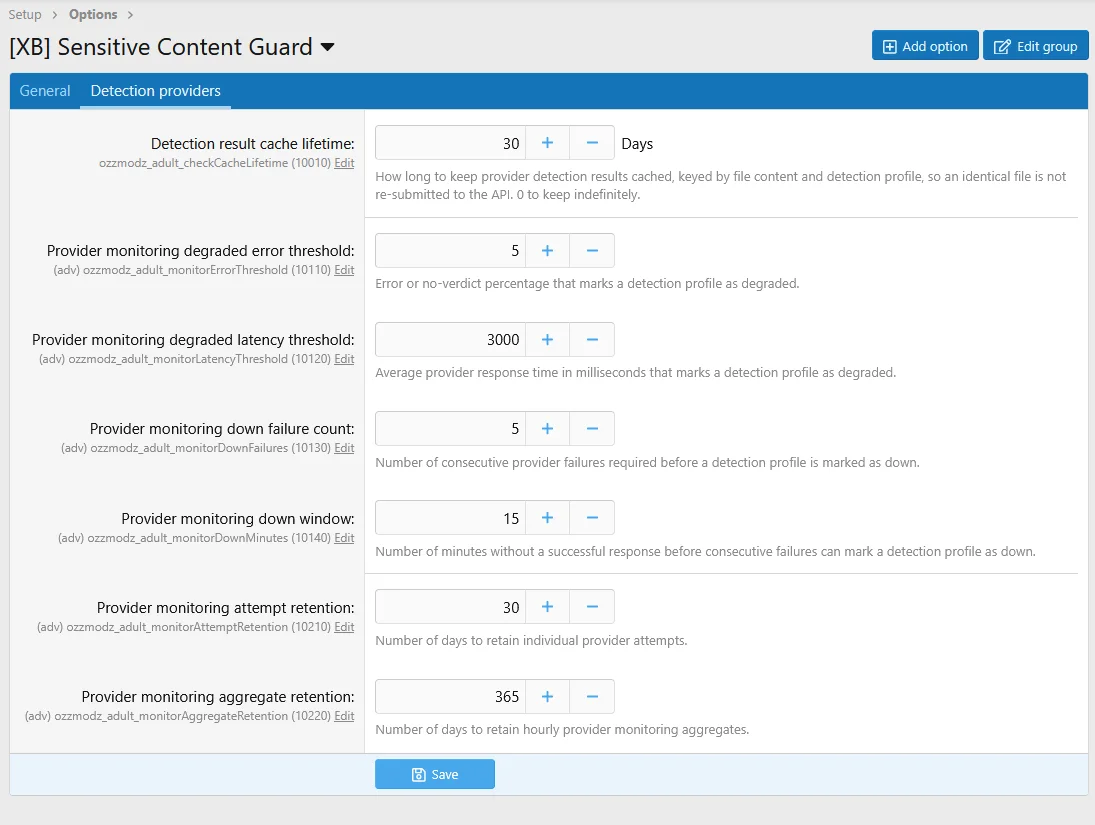
Task: Decrease monitoring aggregate retention days
Action: tap(592, 696)
